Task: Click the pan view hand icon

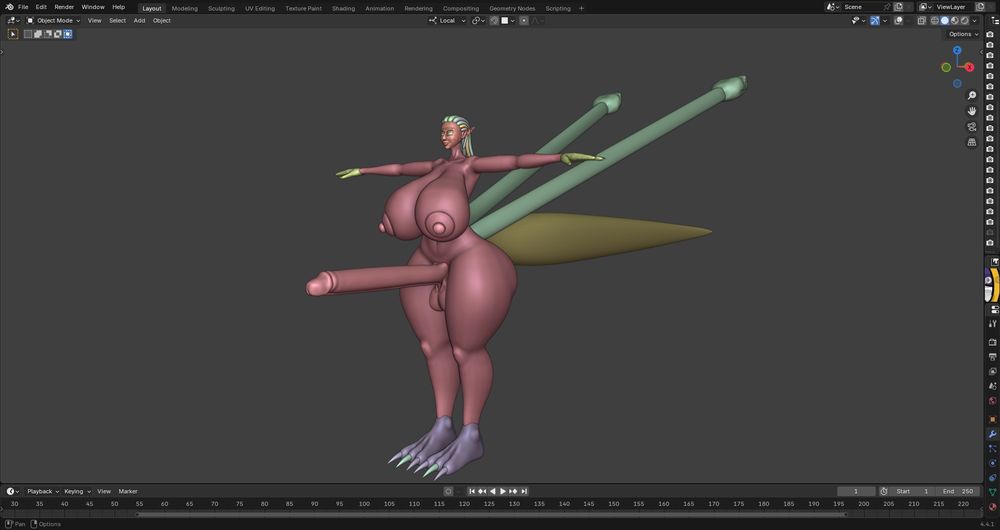Action: (x=971, y=111)
